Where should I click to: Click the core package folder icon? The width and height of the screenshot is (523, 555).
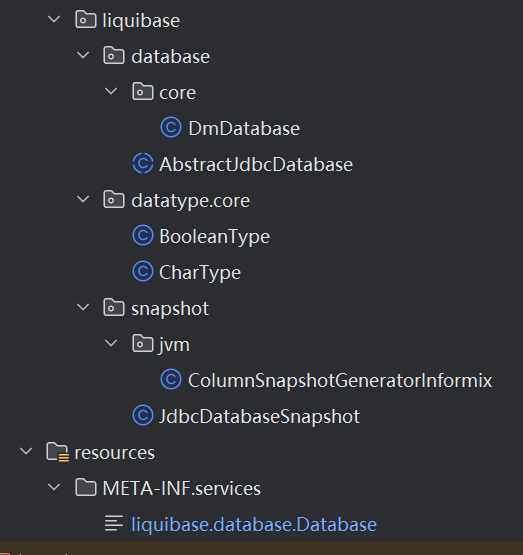tap(143, 92)
